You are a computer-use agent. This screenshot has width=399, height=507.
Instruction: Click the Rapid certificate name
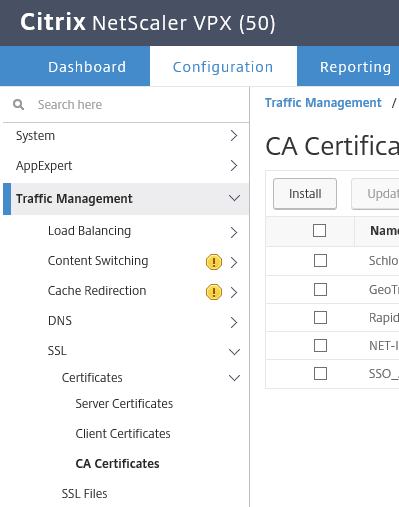click(384, 318)
